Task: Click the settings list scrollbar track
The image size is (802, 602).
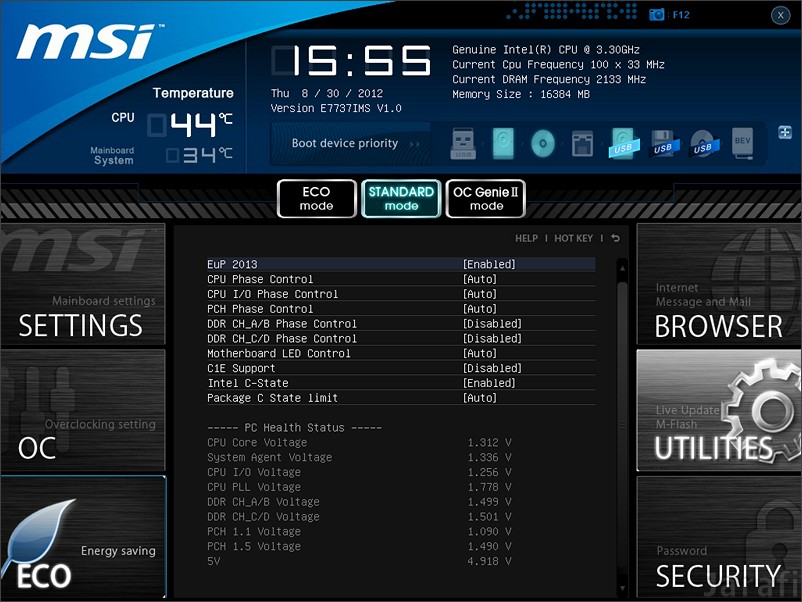Action: click(x=622, y=428)
